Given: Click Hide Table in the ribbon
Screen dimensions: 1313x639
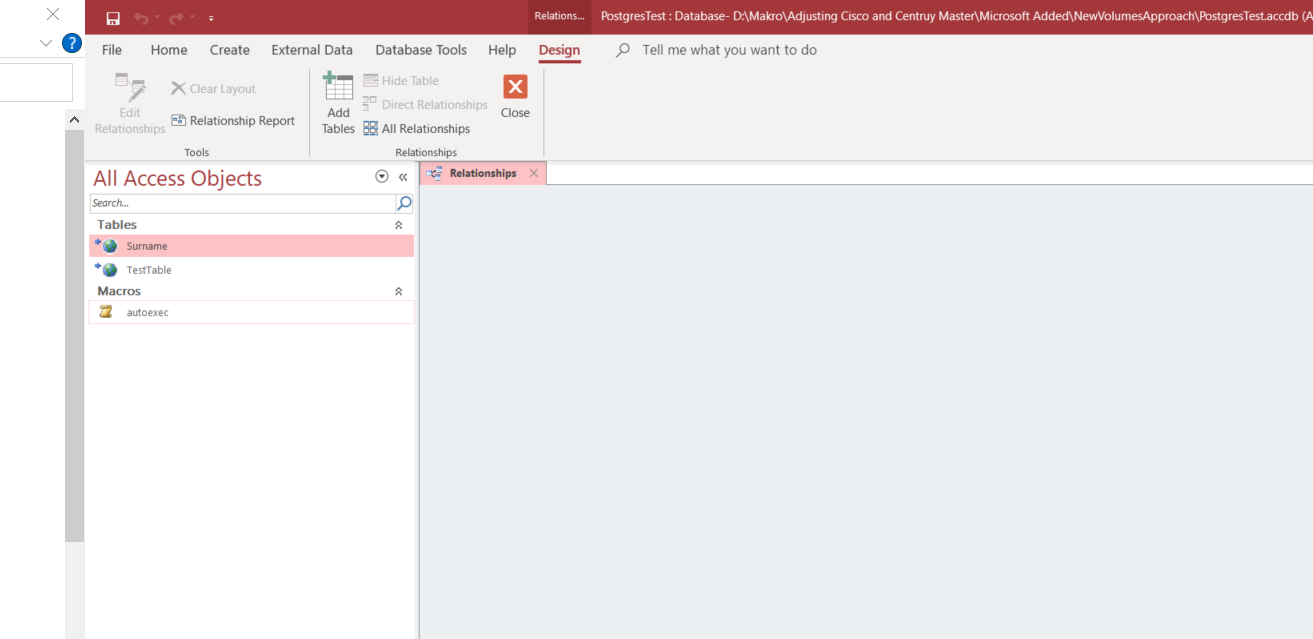Looking at the screenshot, I should 401,81.
